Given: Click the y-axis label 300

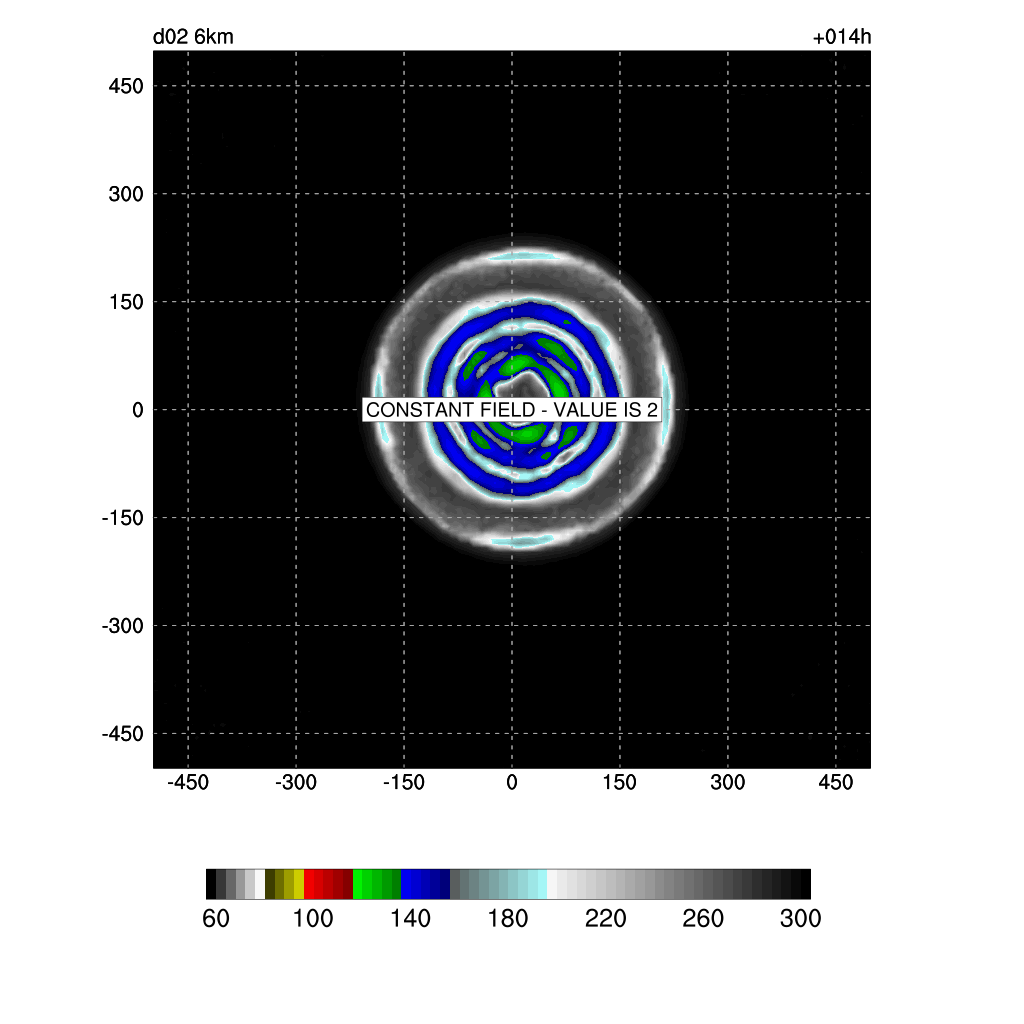Looking at the screenshot, I should click(125, 194).
